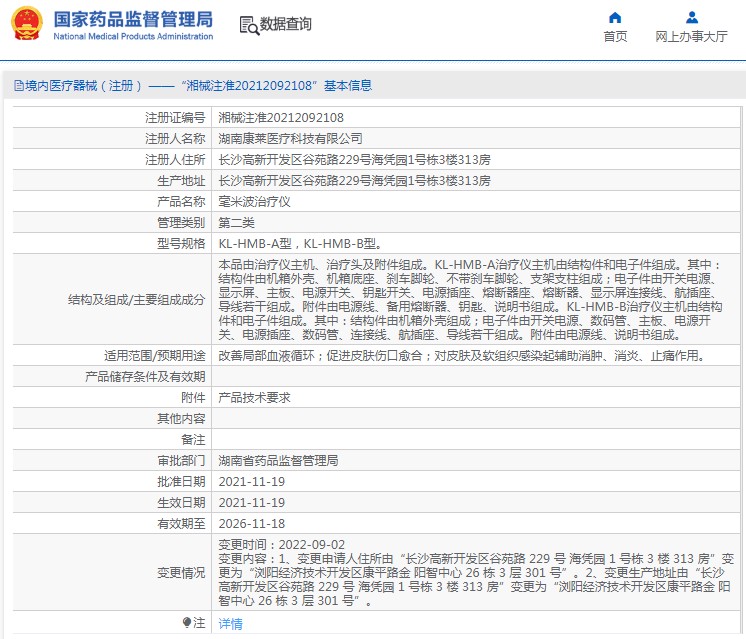This screenshot has width=746, height=639.
Task: Select approval department 湖南省药品监督管理局
Action: (x=278, y=461)
